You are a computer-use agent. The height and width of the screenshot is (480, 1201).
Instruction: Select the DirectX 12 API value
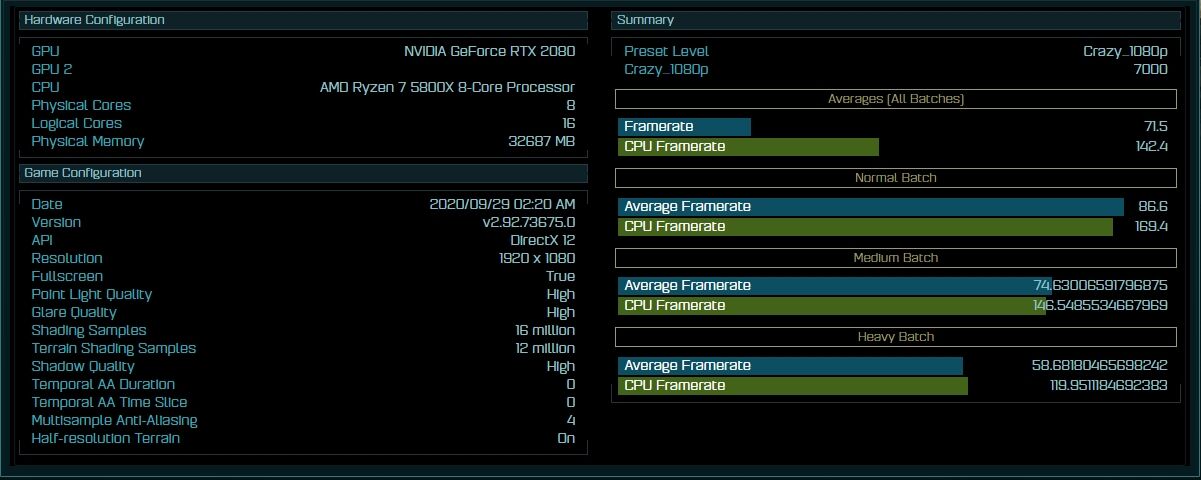[542, 240]
